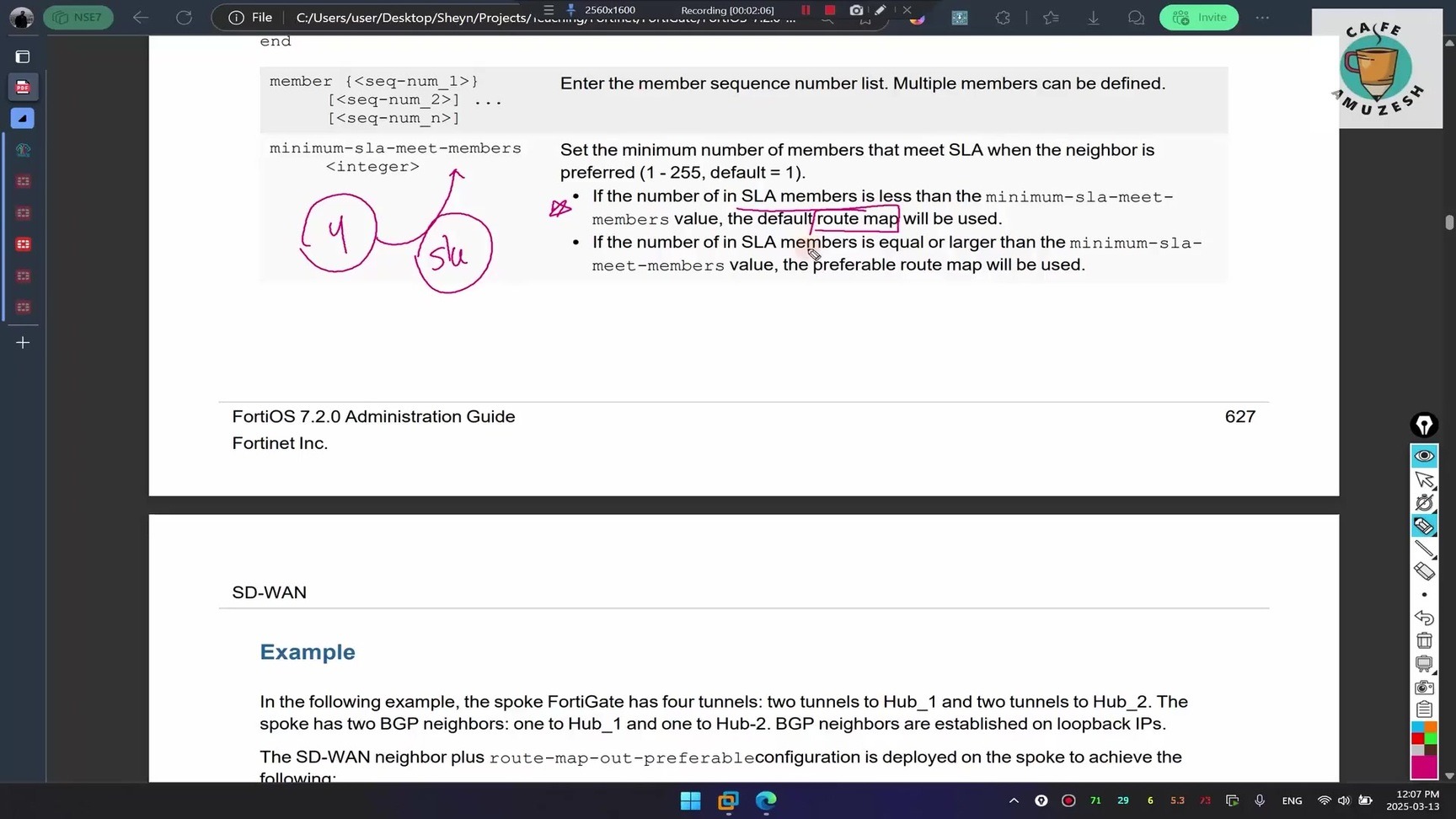The width and height of the screenshot is (1456, 819).
Task: Click the green Invite button
Action: click(1199, 17)
